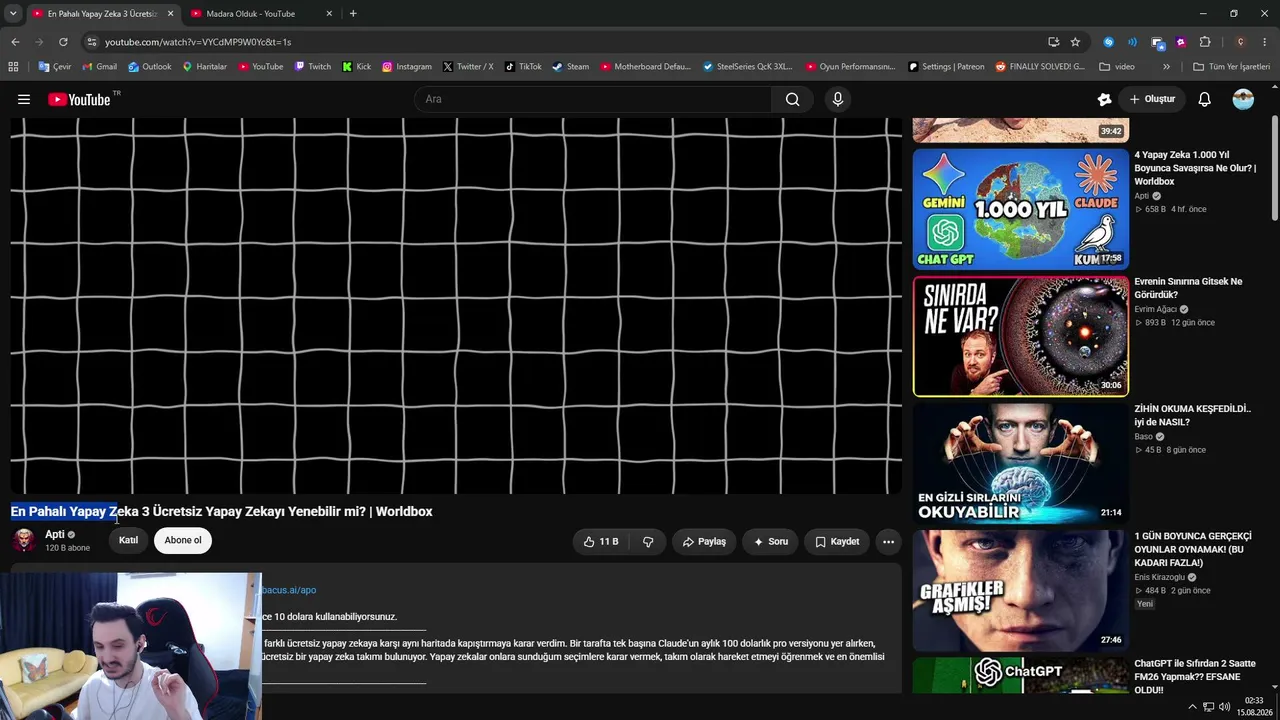Show hidden system tray icons chevron
The height and width of the screenshot is (720, 1280).
tap(1192, 707)
